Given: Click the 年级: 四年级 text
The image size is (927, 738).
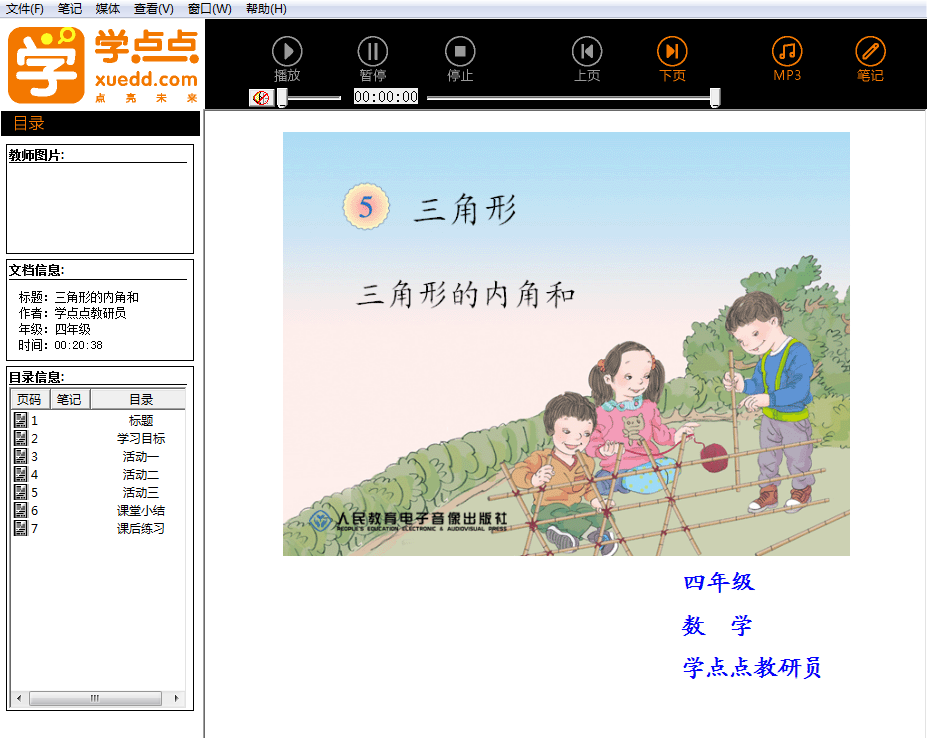Looking at the screenshot, I should pos(54,329).
